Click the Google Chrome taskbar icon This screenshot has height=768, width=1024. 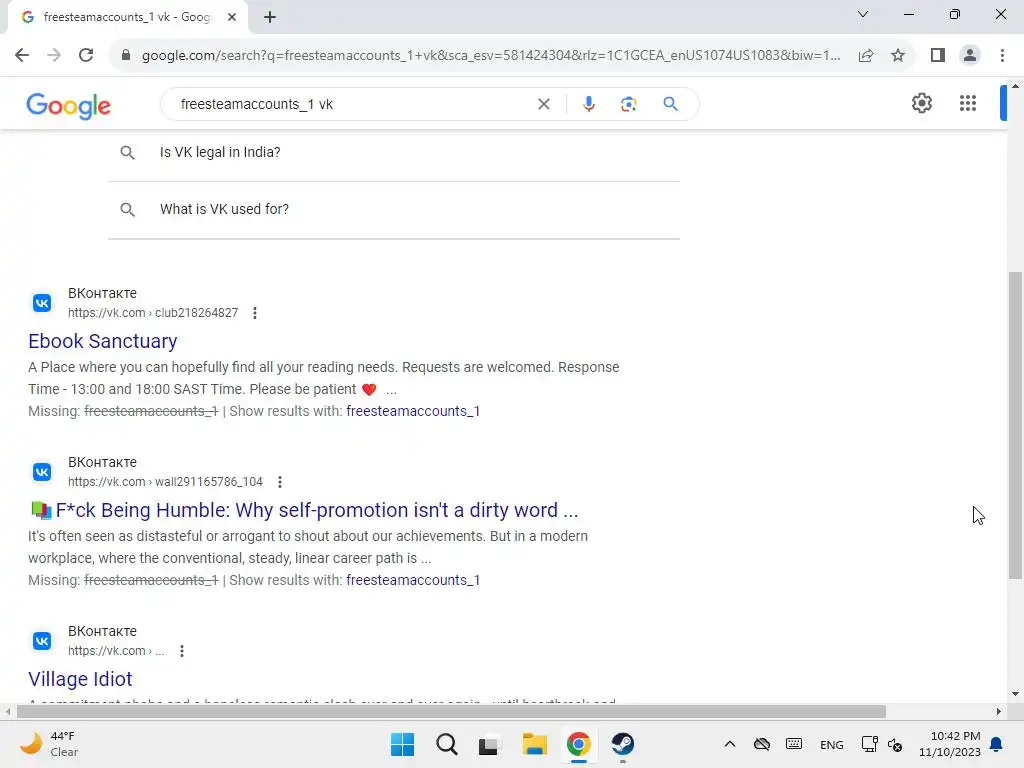pos(579,744)
